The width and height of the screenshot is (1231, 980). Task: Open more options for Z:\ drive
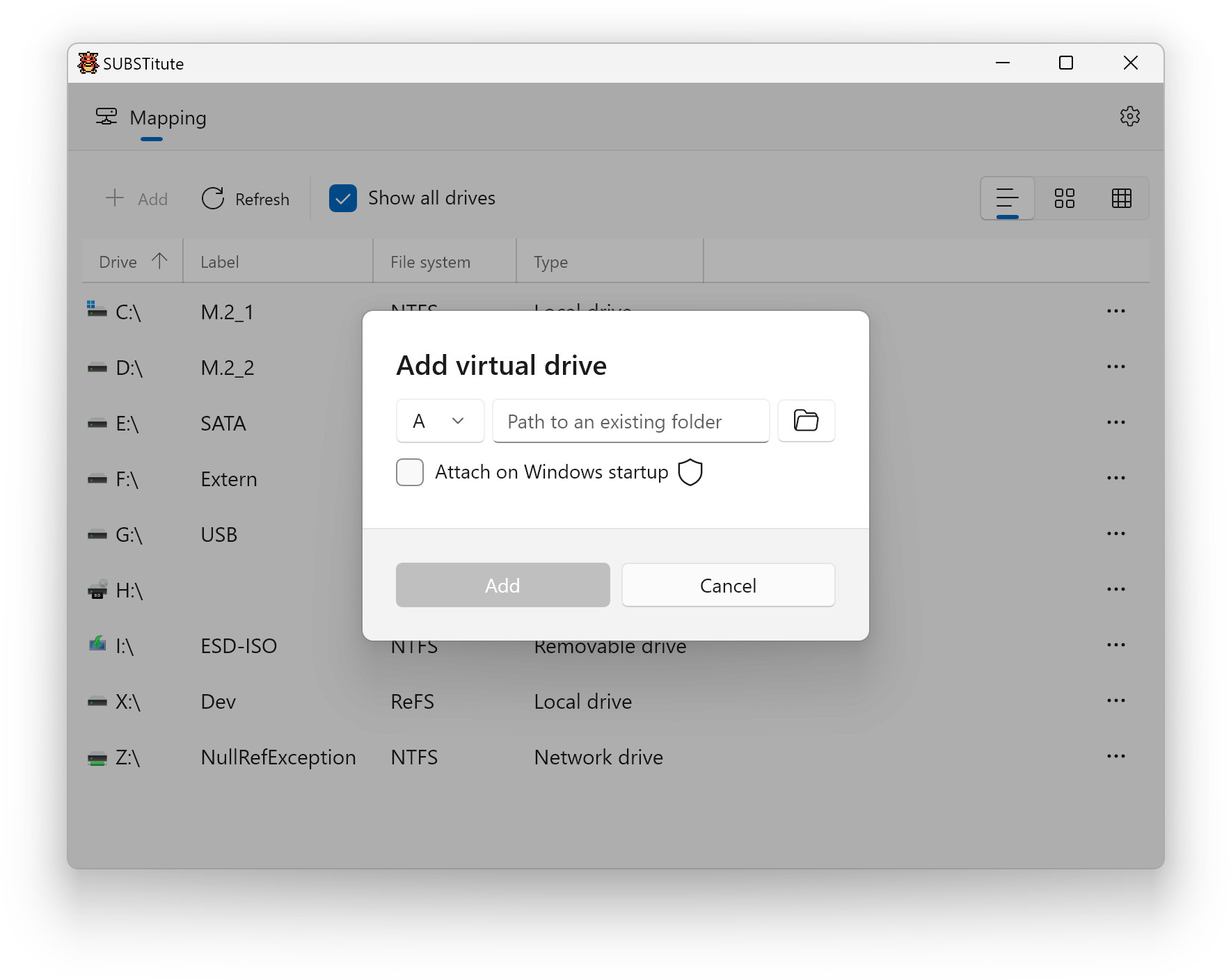1115,756
